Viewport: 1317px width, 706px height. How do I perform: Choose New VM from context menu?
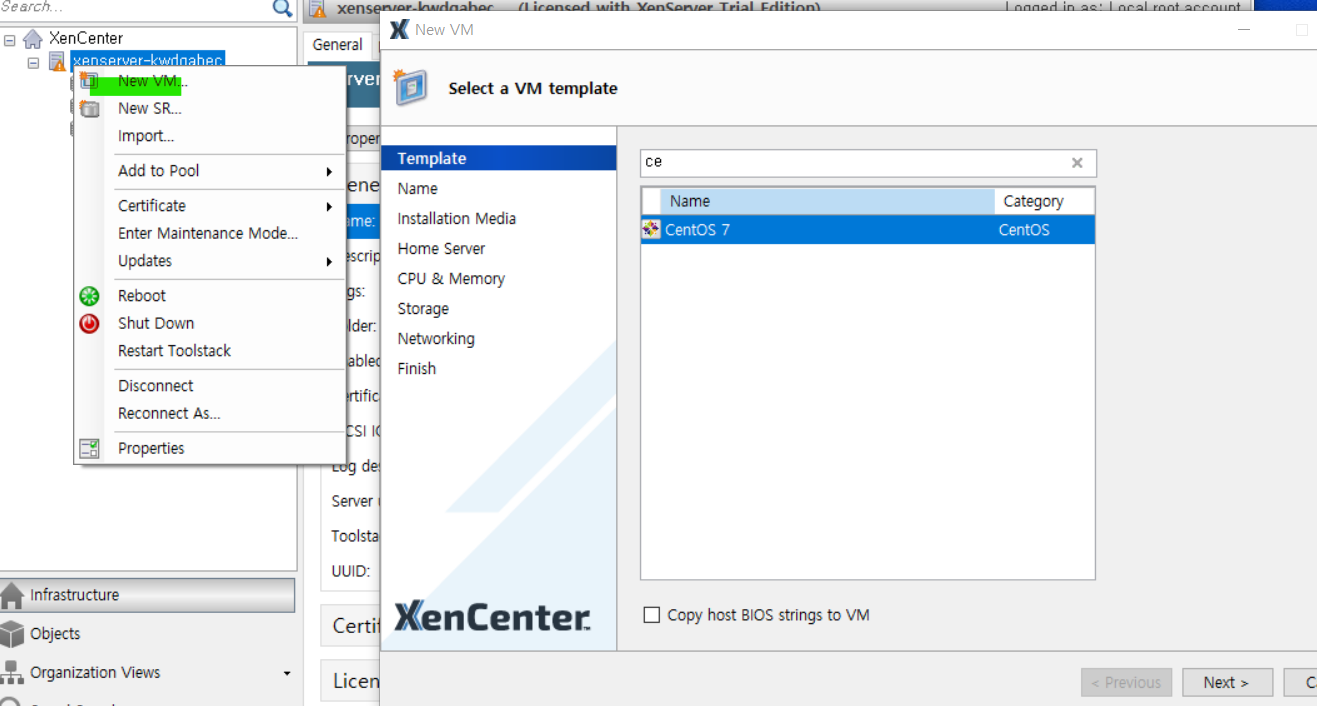[152, 81]
